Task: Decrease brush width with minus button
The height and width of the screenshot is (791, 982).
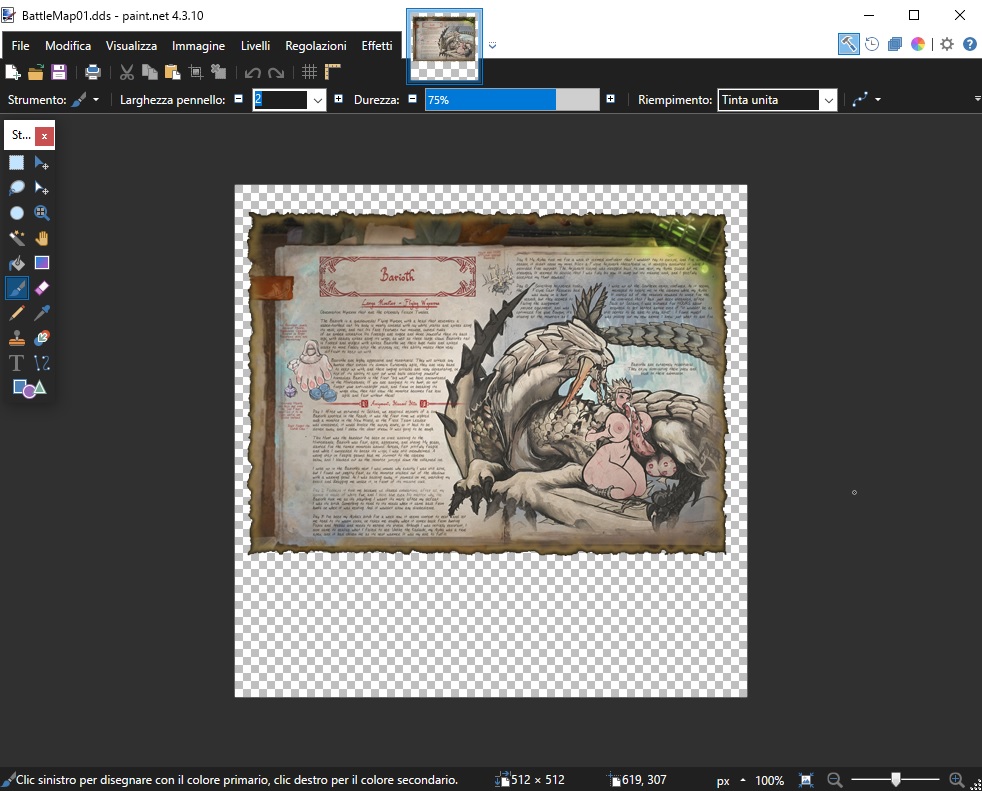Action: pyautogui.click(x=239, y=99)
